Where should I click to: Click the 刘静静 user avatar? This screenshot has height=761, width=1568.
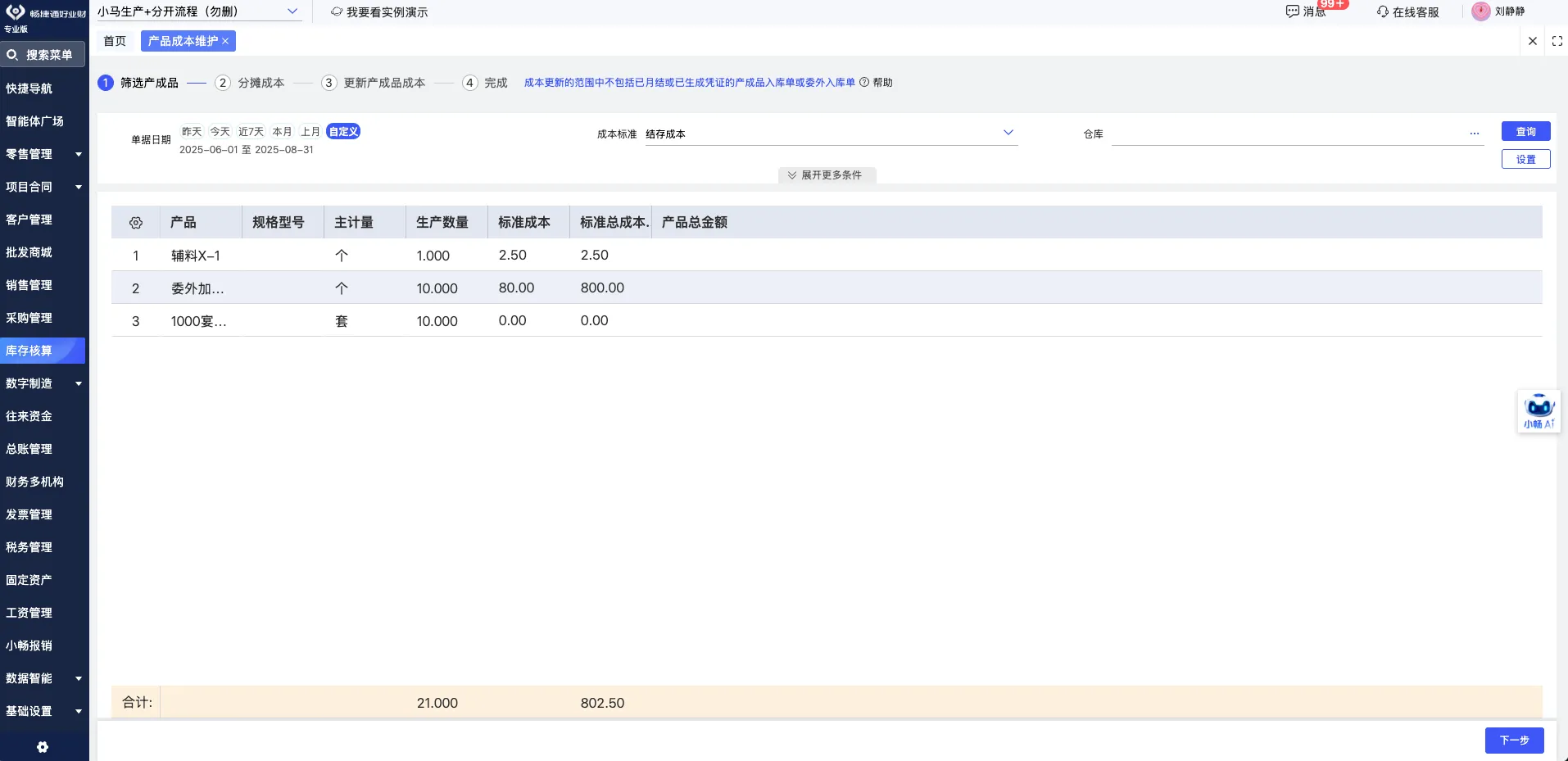(x=1481, y=11)
